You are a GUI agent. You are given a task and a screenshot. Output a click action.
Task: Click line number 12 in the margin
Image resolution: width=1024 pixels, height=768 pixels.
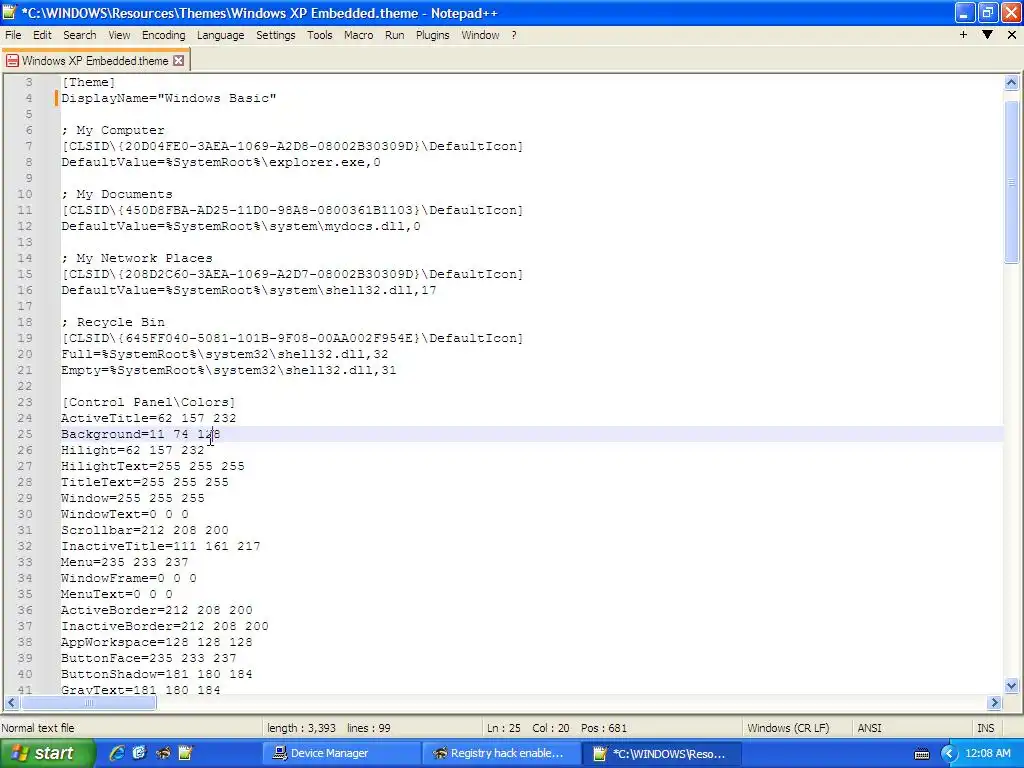(25, 226)
